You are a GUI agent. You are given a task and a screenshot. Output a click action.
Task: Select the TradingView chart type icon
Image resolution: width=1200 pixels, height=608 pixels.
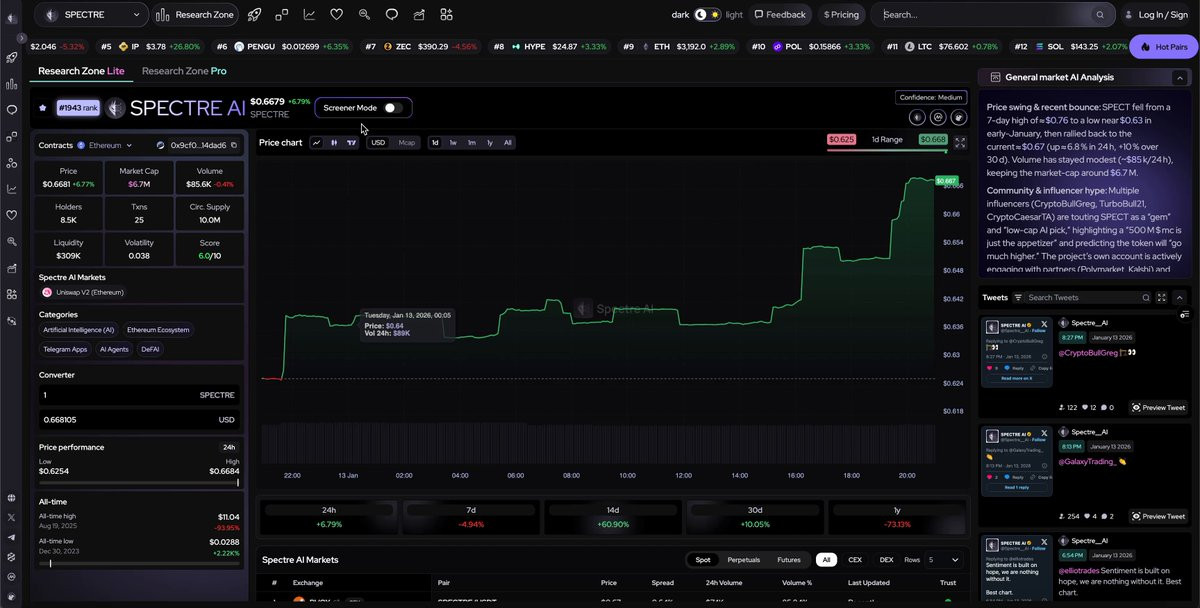[x=351, y=143]
